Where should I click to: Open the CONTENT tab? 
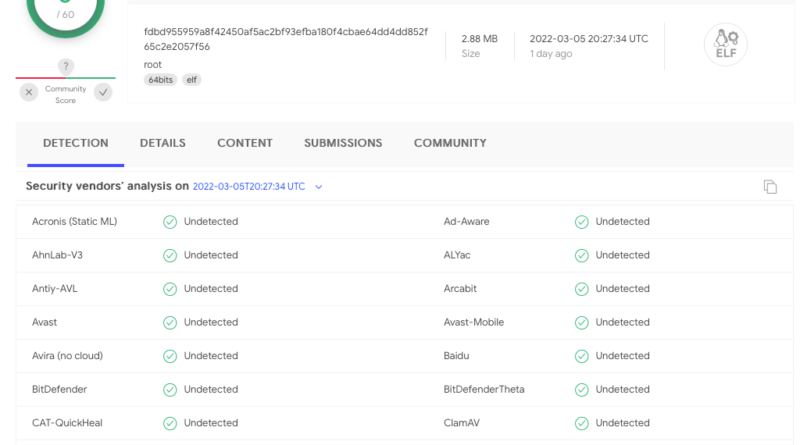pyautogui.click(x=245, y=143)
